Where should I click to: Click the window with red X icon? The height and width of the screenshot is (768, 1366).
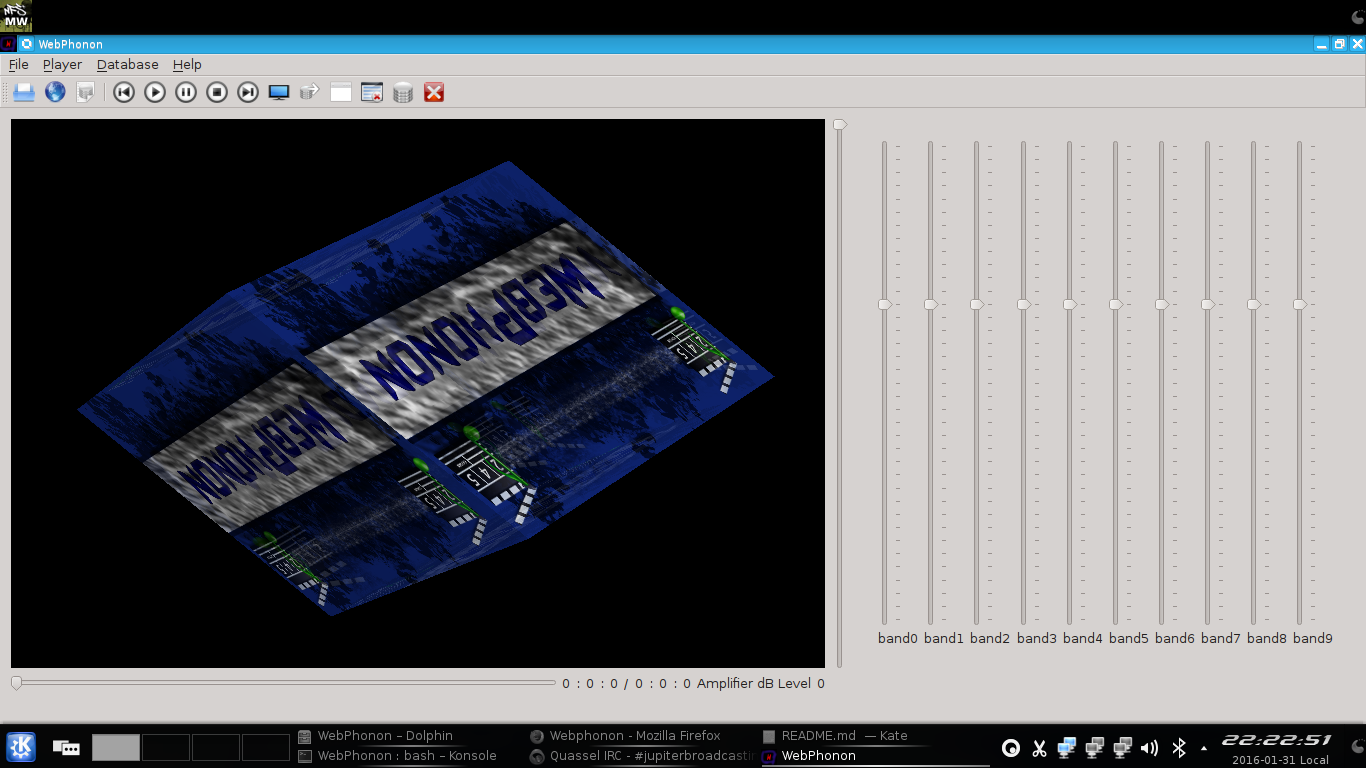tap(372, 92)
